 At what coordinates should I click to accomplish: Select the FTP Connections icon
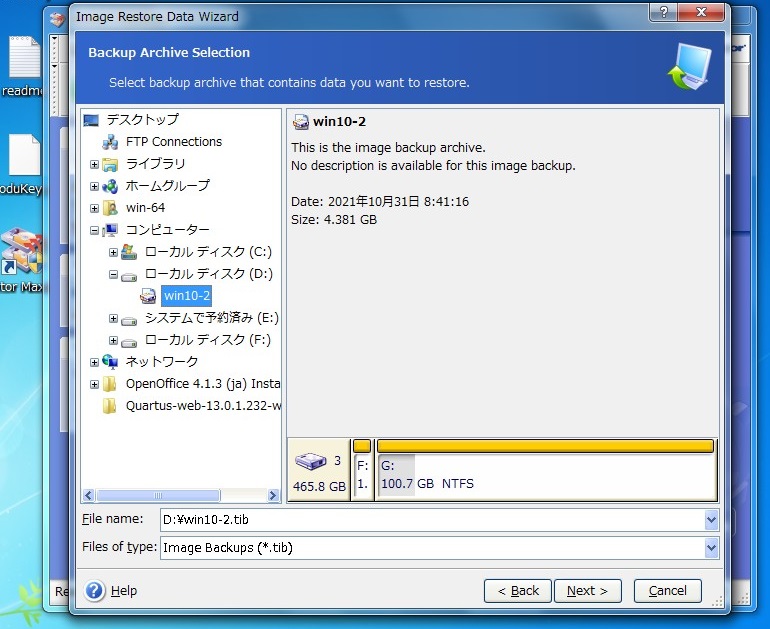pyautogui.click(x=110, y=142)
